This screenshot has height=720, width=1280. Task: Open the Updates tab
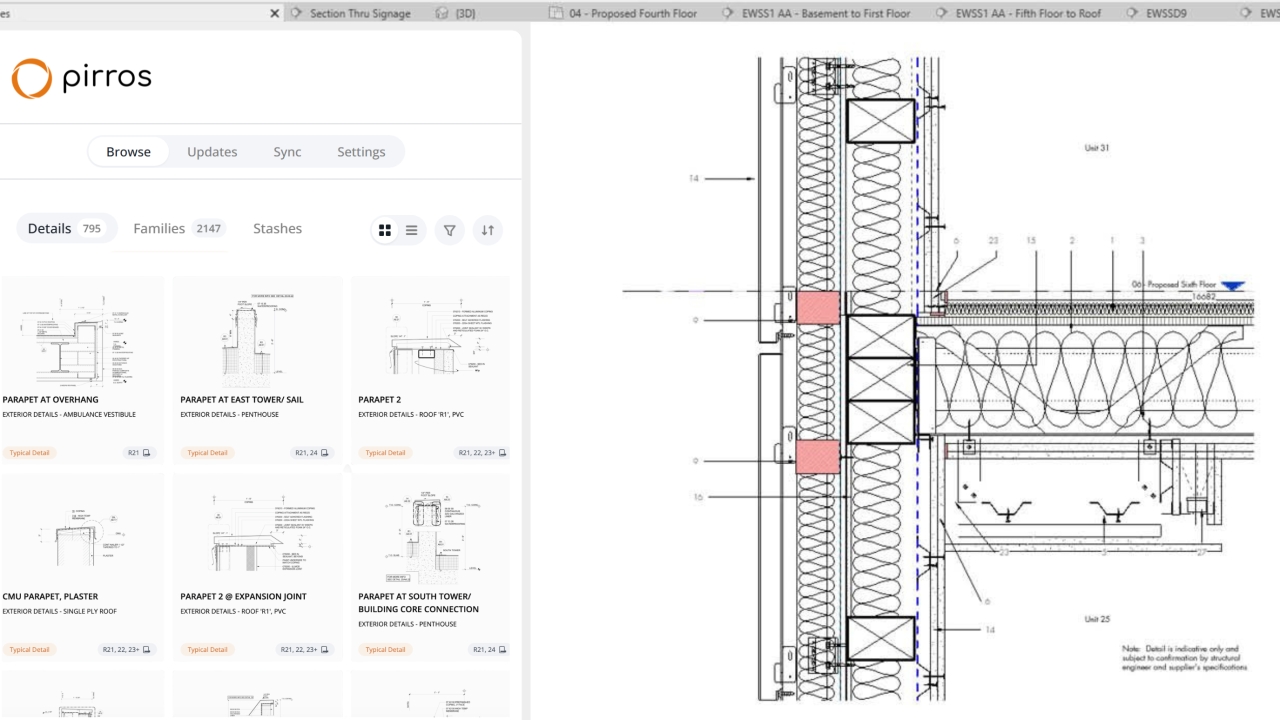tap(212, 152)
